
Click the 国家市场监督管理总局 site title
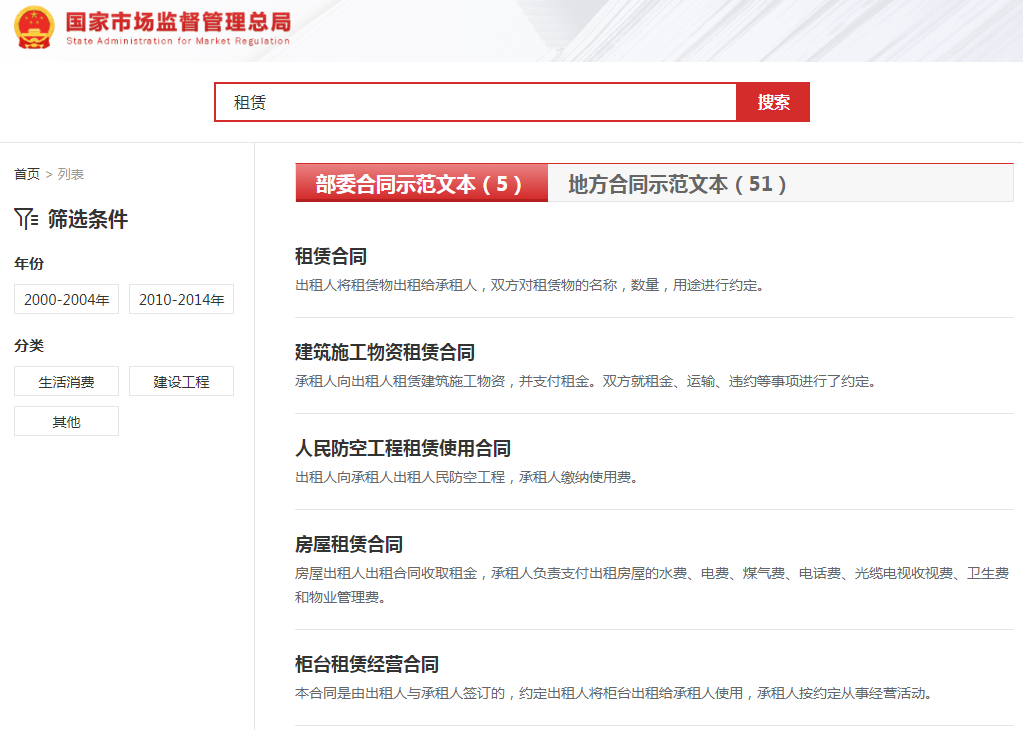tap(178, 22)
